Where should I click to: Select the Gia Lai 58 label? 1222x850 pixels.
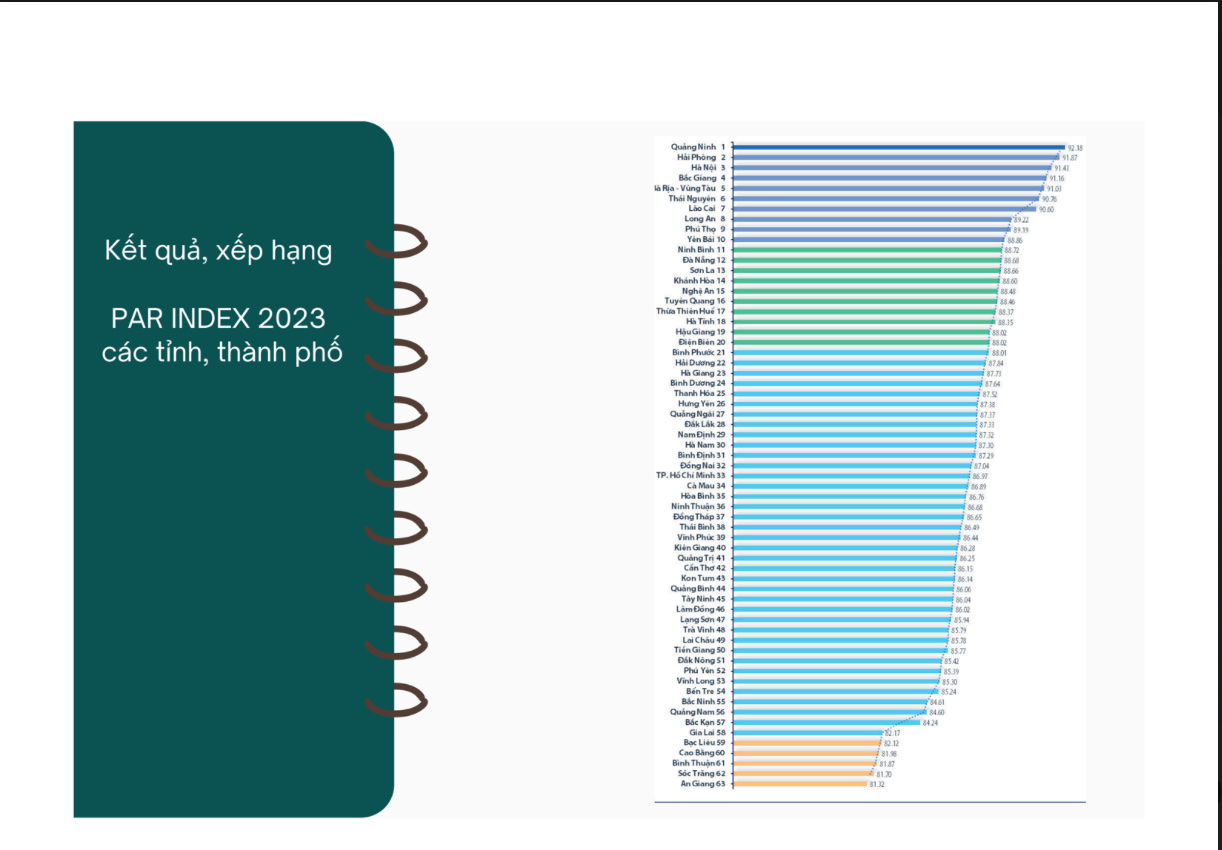pyautogui.click(x=706, y=733)
